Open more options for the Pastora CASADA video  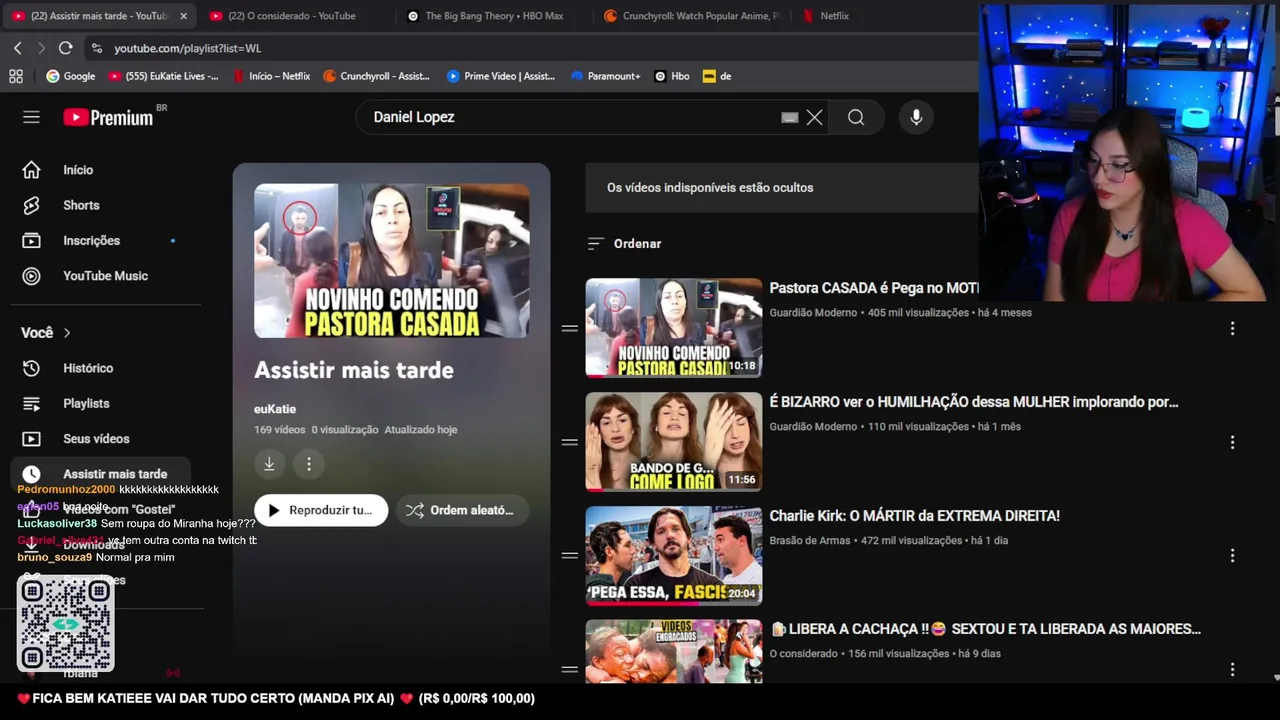[x=1232, y=328]
